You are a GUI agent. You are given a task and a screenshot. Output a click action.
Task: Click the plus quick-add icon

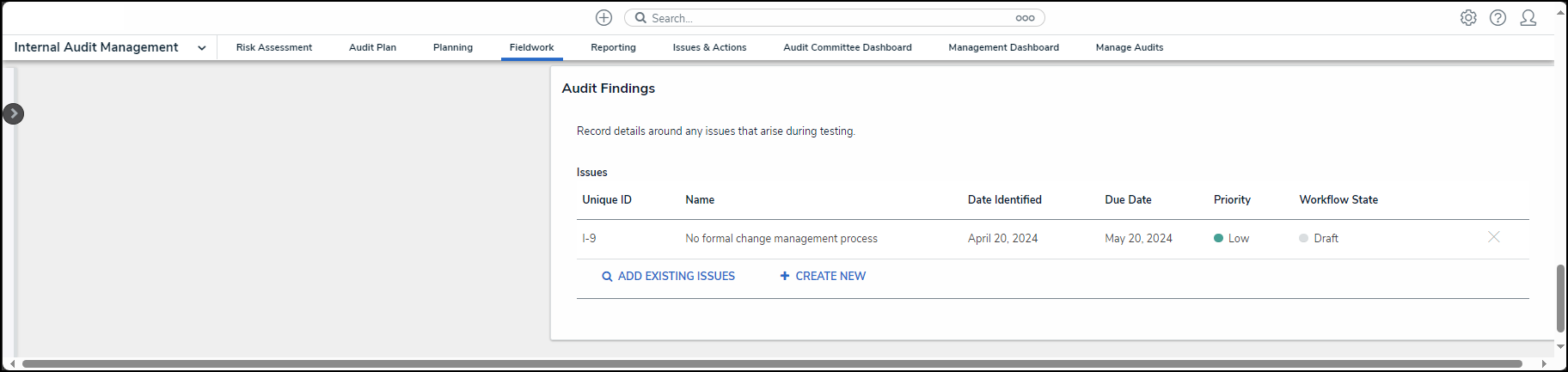click(x=603, y=18)
